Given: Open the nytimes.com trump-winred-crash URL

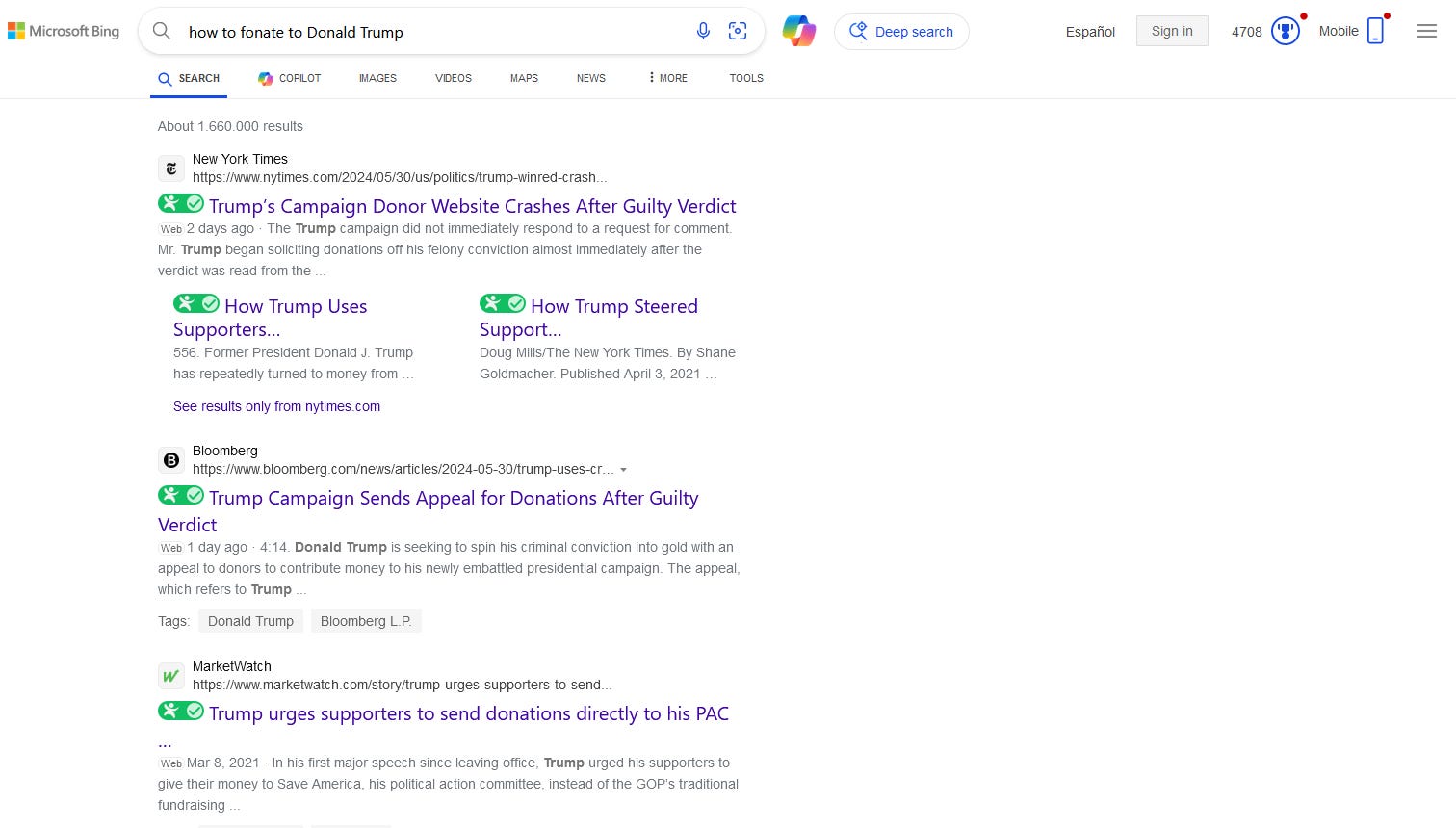Looking at the screenshot, I should click(x=400, y=177).
